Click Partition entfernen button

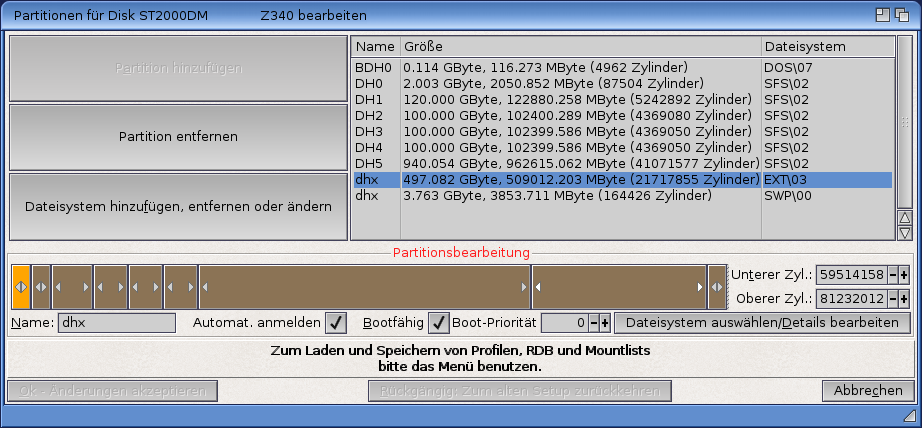pos(178,137)
